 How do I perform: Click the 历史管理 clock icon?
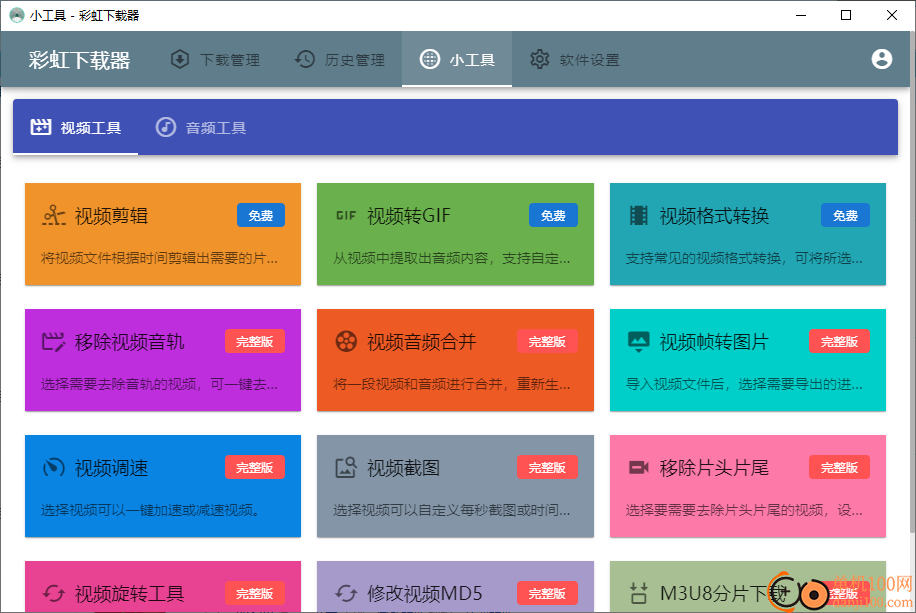point(304,60)
